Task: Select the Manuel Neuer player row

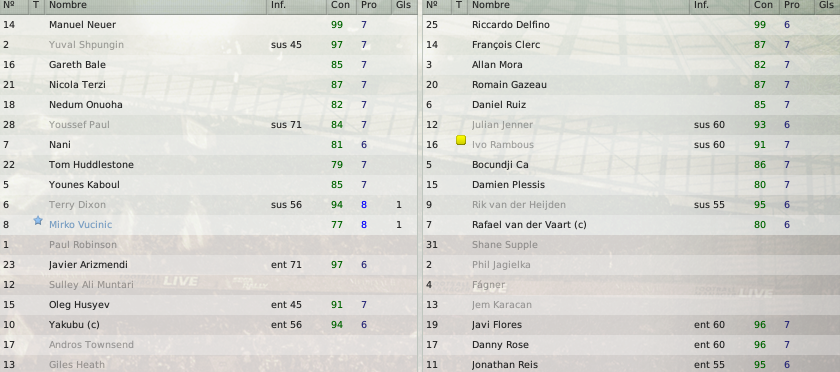Action: tap(208, 25)
